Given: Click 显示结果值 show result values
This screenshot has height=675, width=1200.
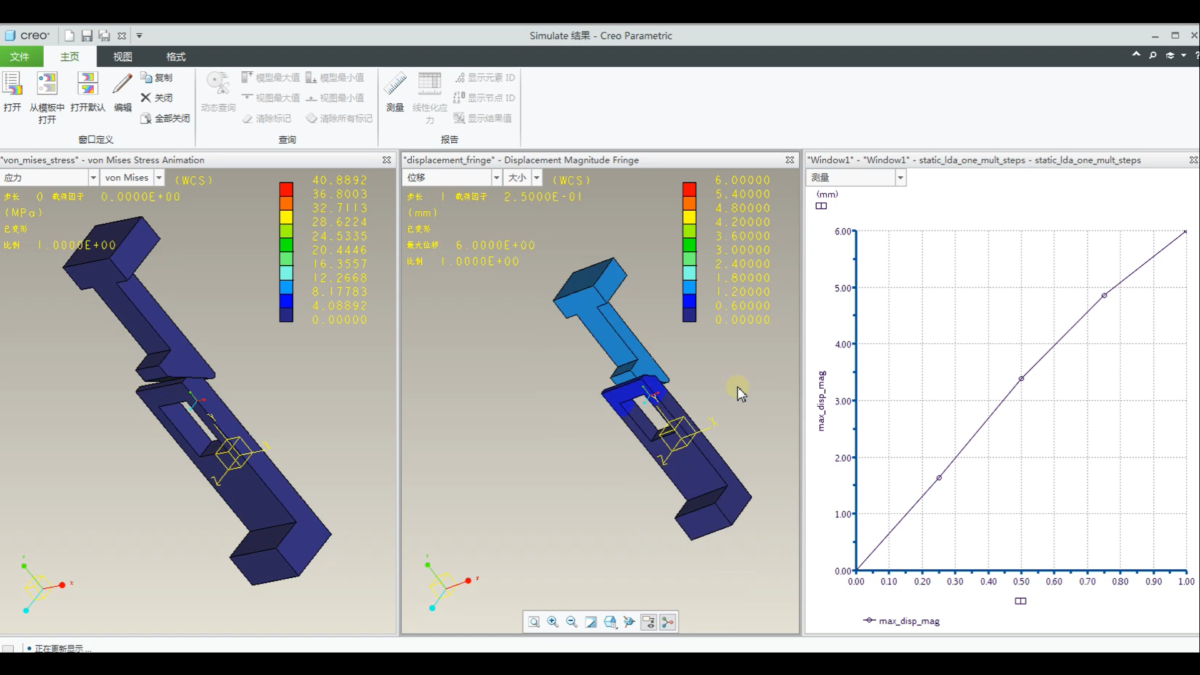Looking at the screenshot, I should [482, 118].
